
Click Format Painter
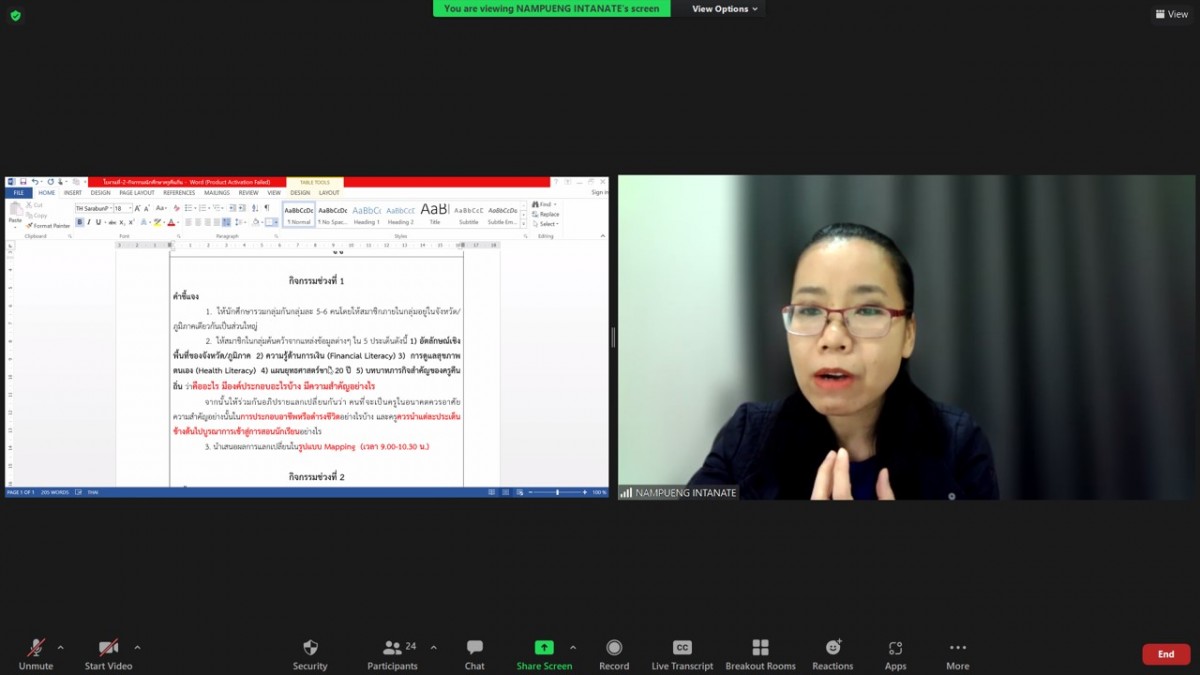tap(48, 226)
